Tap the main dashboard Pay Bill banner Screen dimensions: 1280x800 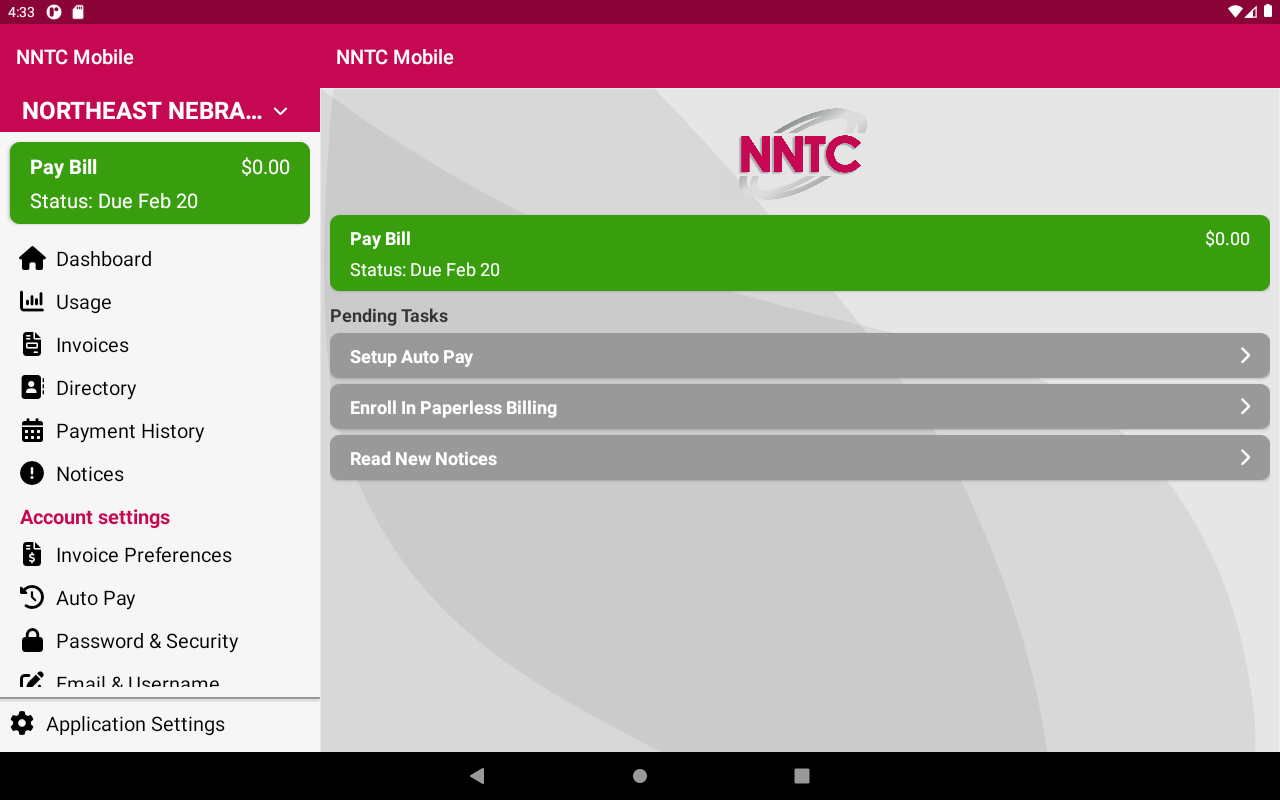click(800, 253)
